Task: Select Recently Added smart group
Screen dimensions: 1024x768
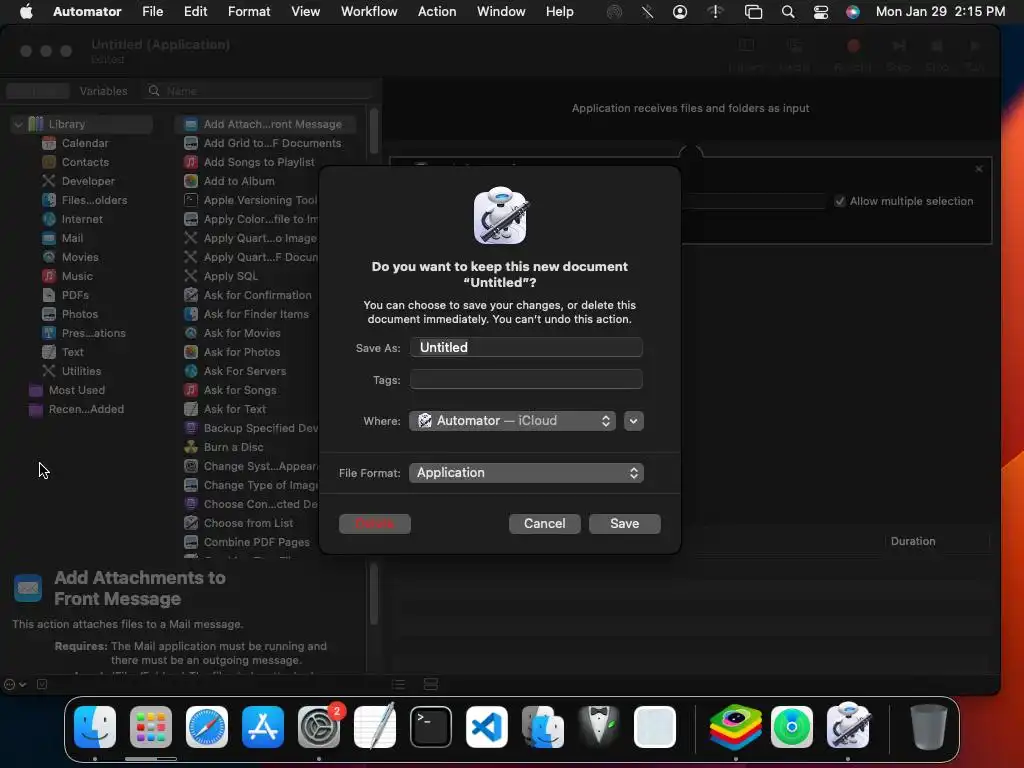Action: coord(86,409)
